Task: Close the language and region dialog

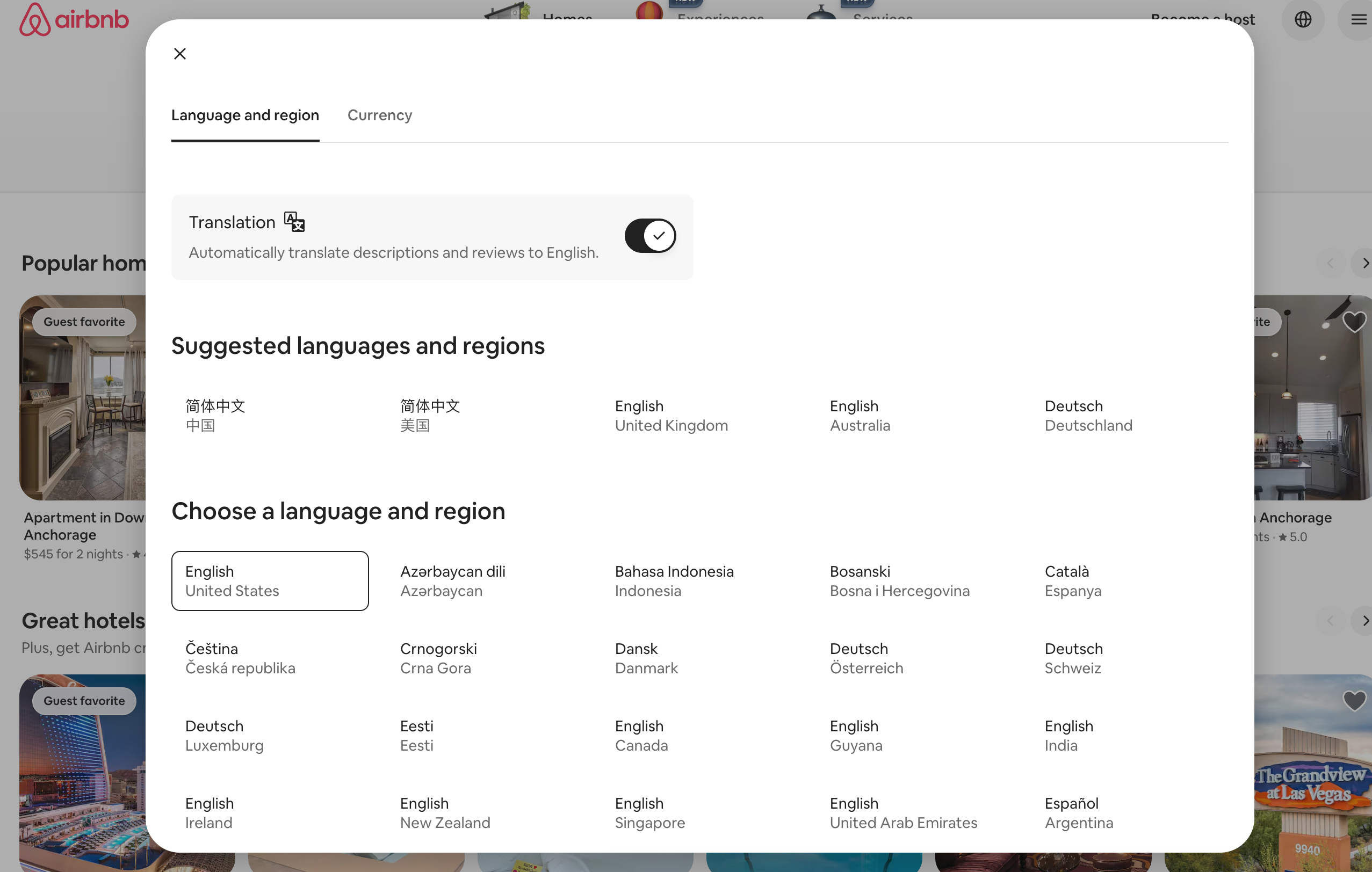Action: 180,54
